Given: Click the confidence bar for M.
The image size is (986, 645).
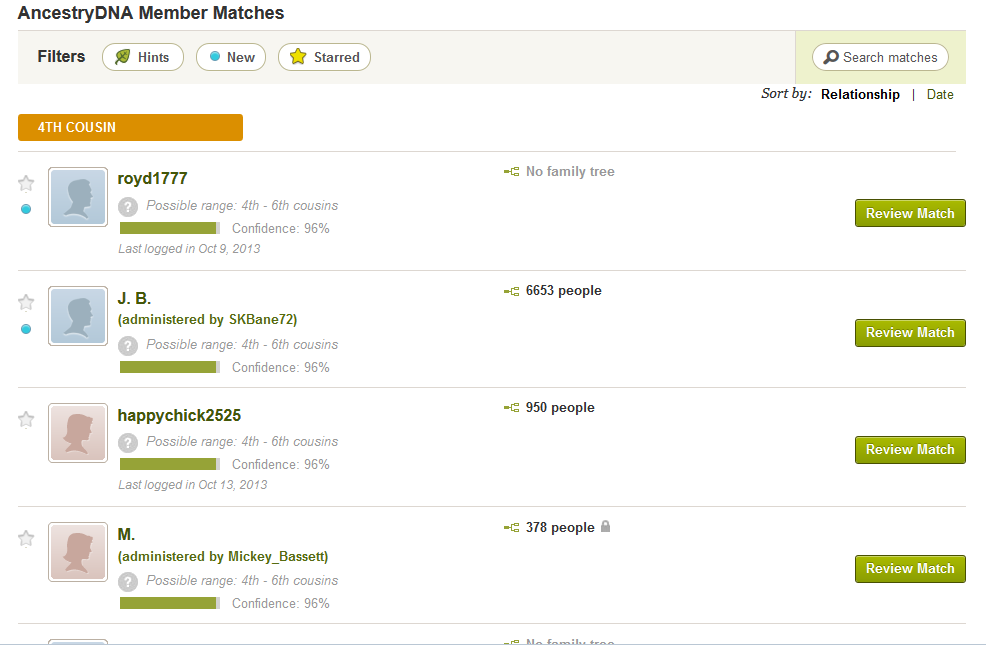Looking at the screenshot, I should coord(170,603).
